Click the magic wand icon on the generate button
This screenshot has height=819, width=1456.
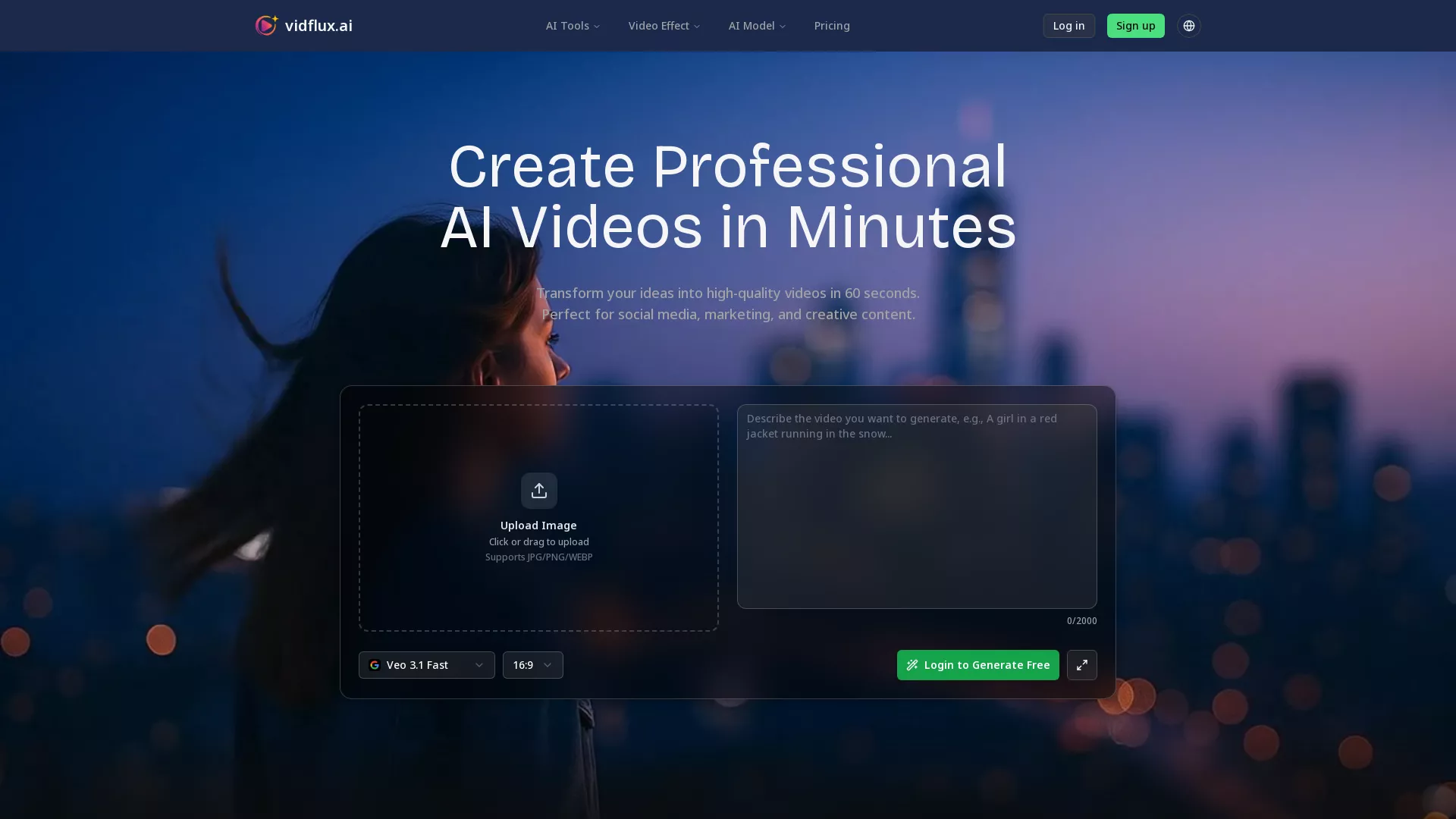pyautogui.click(x=912, y=664)
